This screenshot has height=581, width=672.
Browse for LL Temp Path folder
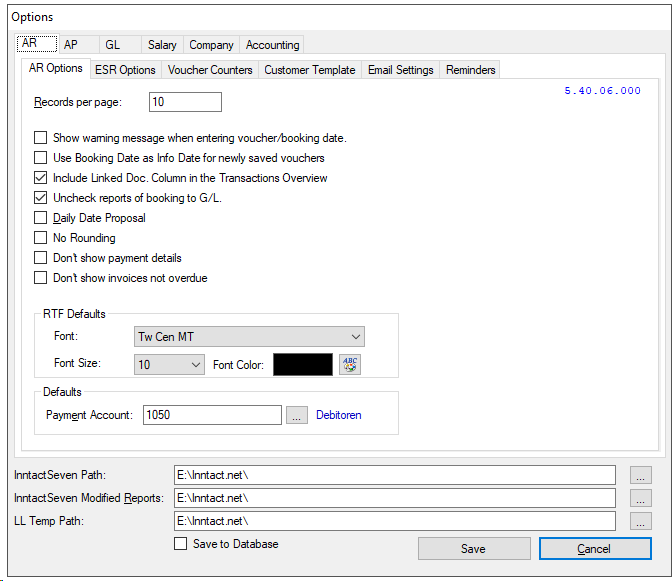coord(641,521)
